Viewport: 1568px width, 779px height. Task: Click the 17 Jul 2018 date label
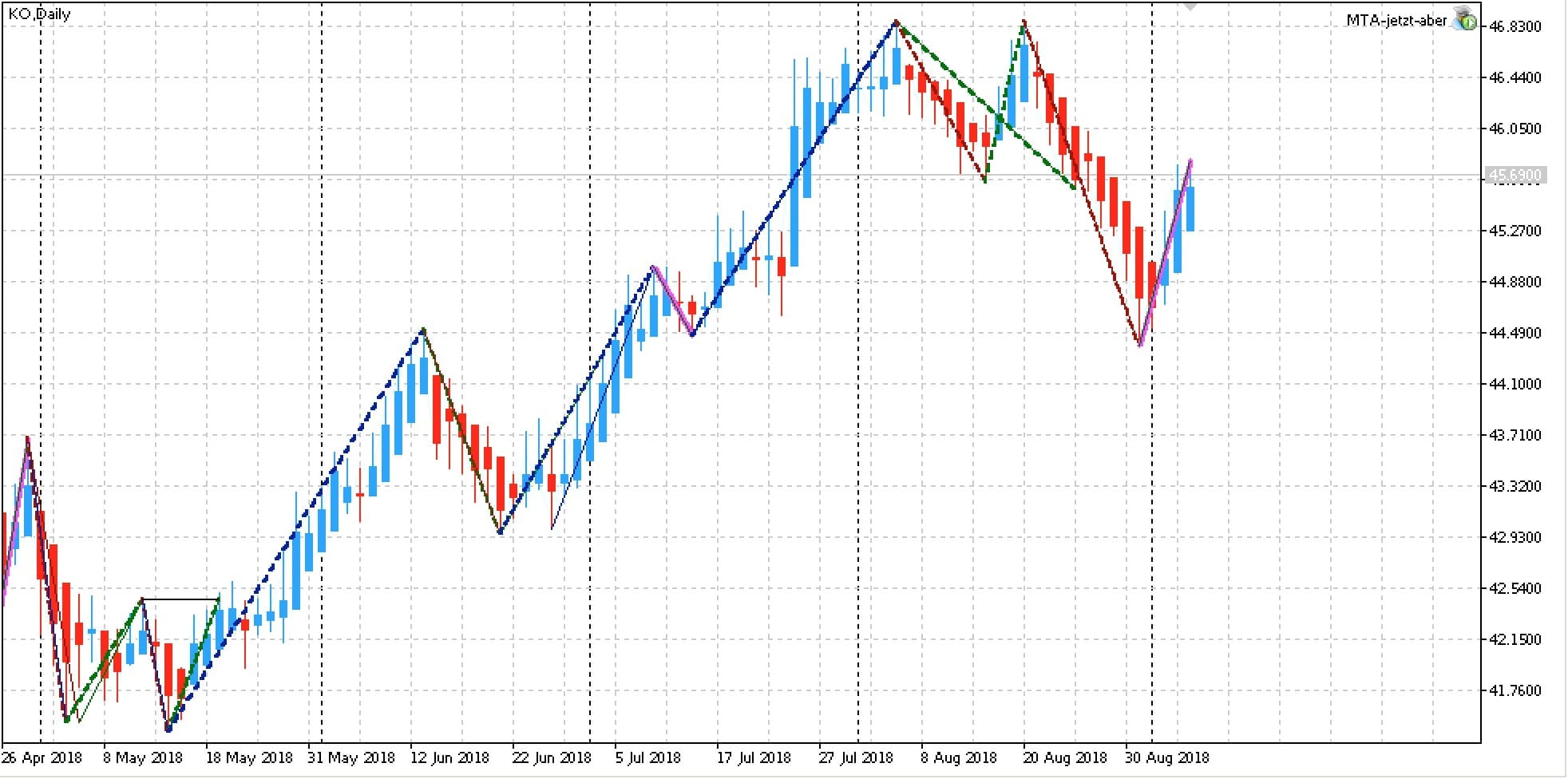[754, 757]
